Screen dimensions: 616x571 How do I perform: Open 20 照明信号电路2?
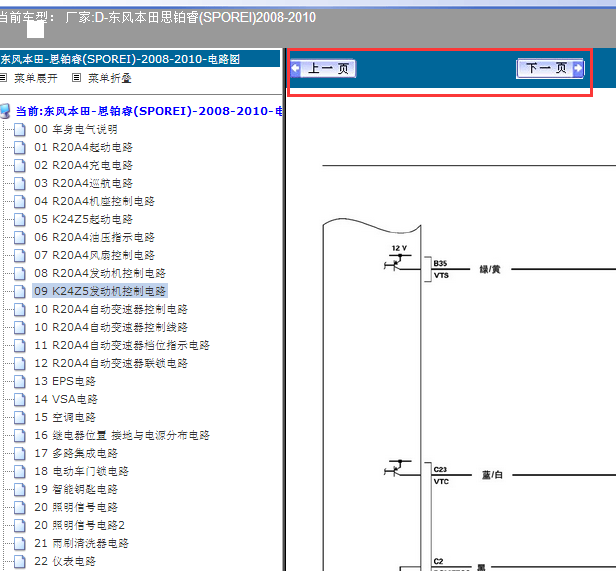click(79, 525)
